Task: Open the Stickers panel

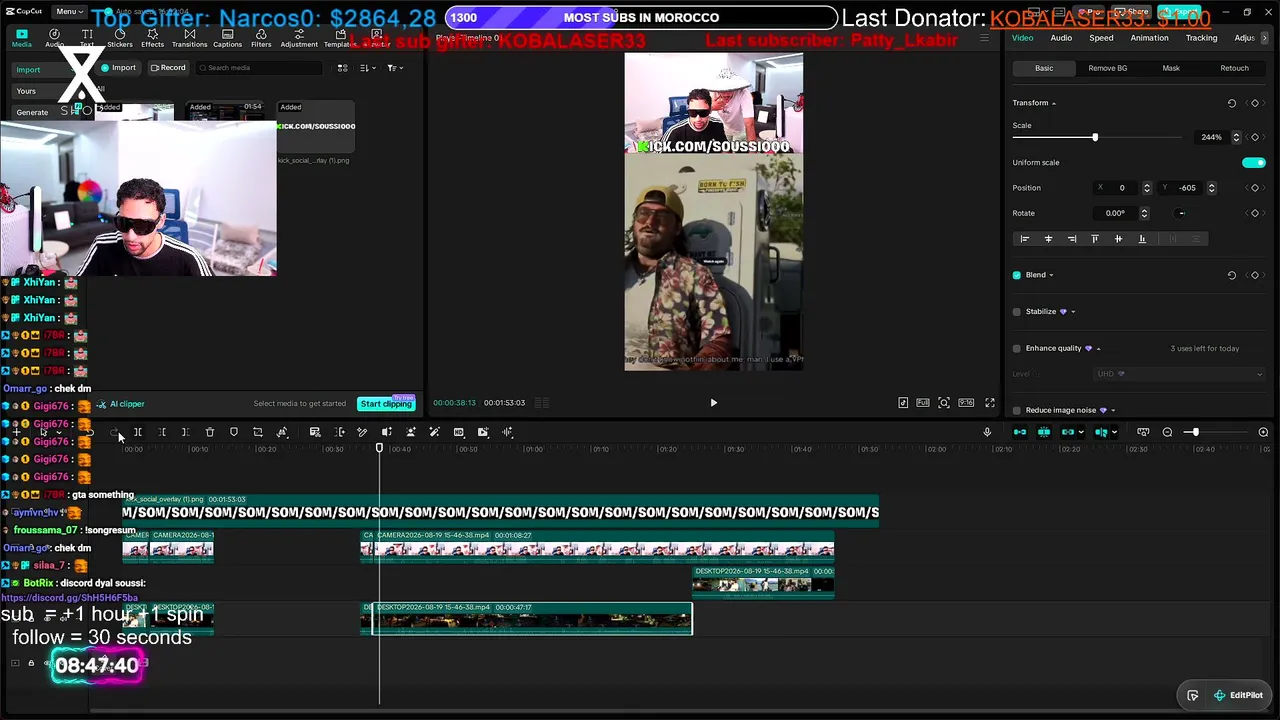Action: click(120, 39)
